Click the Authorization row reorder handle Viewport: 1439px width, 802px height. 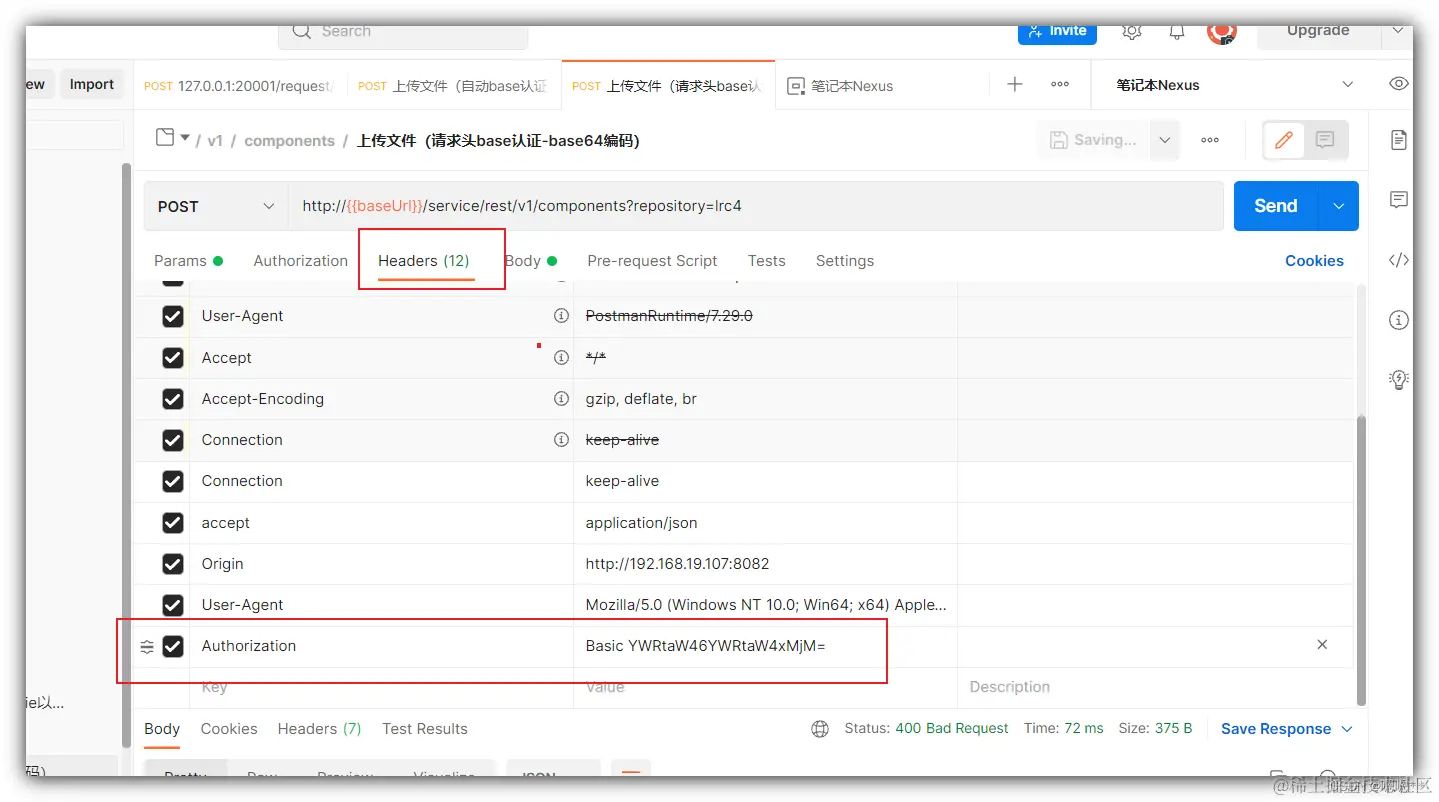(147, 646)
